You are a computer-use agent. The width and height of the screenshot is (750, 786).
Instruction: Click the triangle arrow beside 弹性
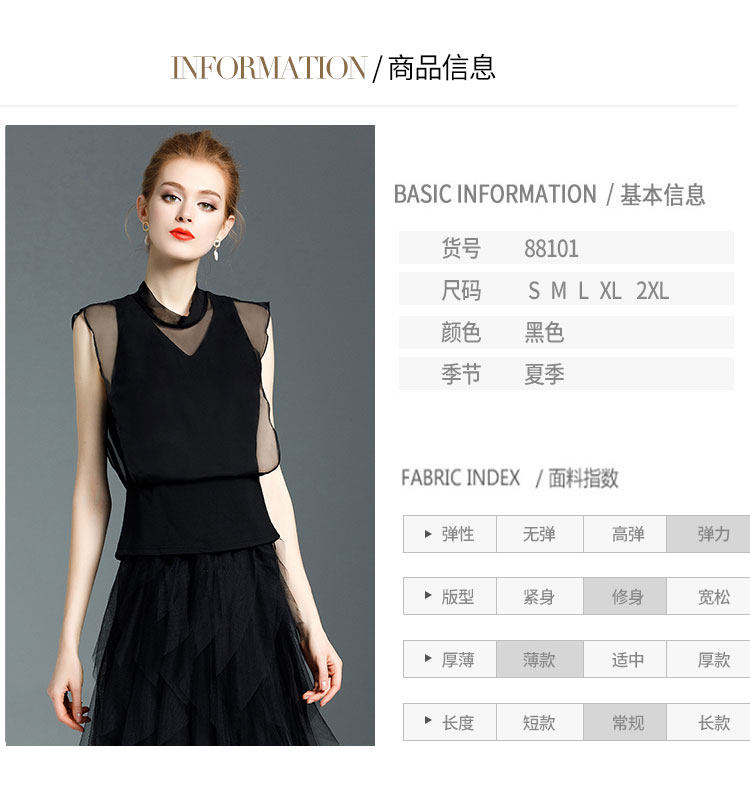tap(428, 534)
